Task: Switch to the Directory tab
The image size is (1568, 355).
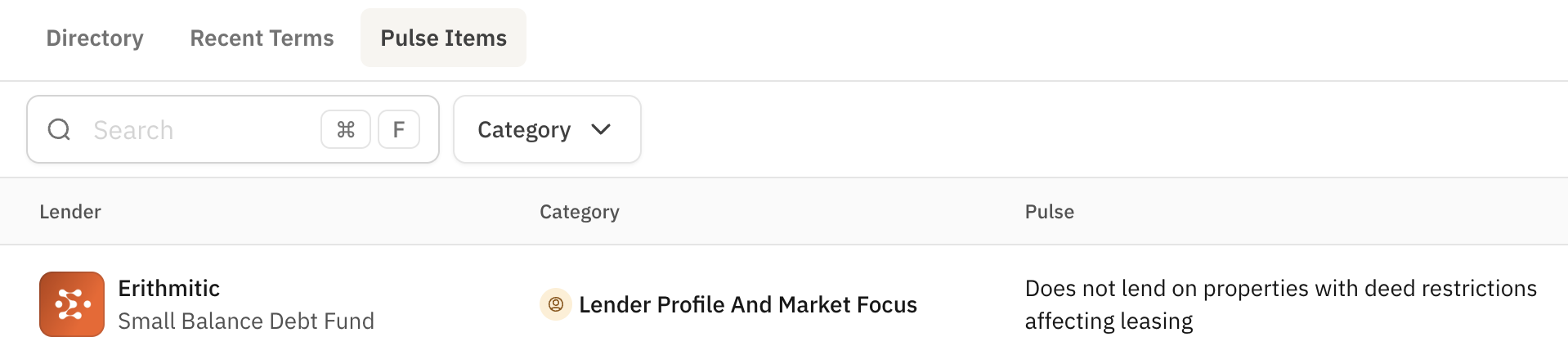Action: coord(95,38)
